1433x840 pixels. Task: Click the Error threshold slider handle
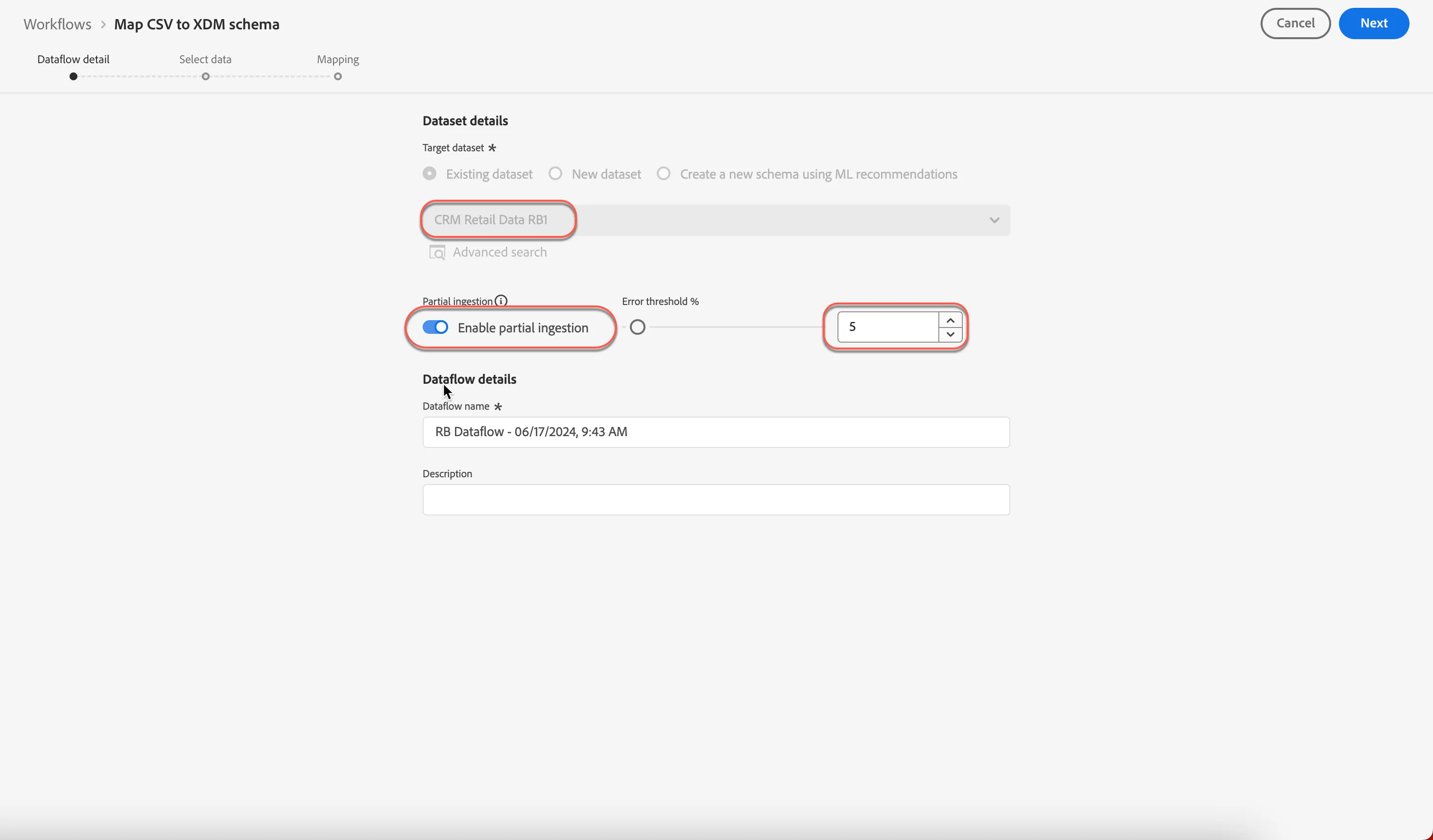(638, 327)
